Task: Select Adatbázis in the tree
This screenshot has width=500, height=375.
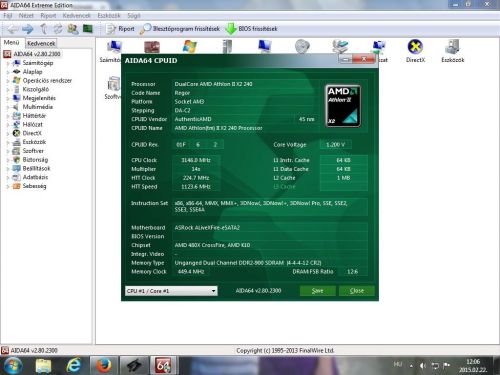Action: [35, 177]
